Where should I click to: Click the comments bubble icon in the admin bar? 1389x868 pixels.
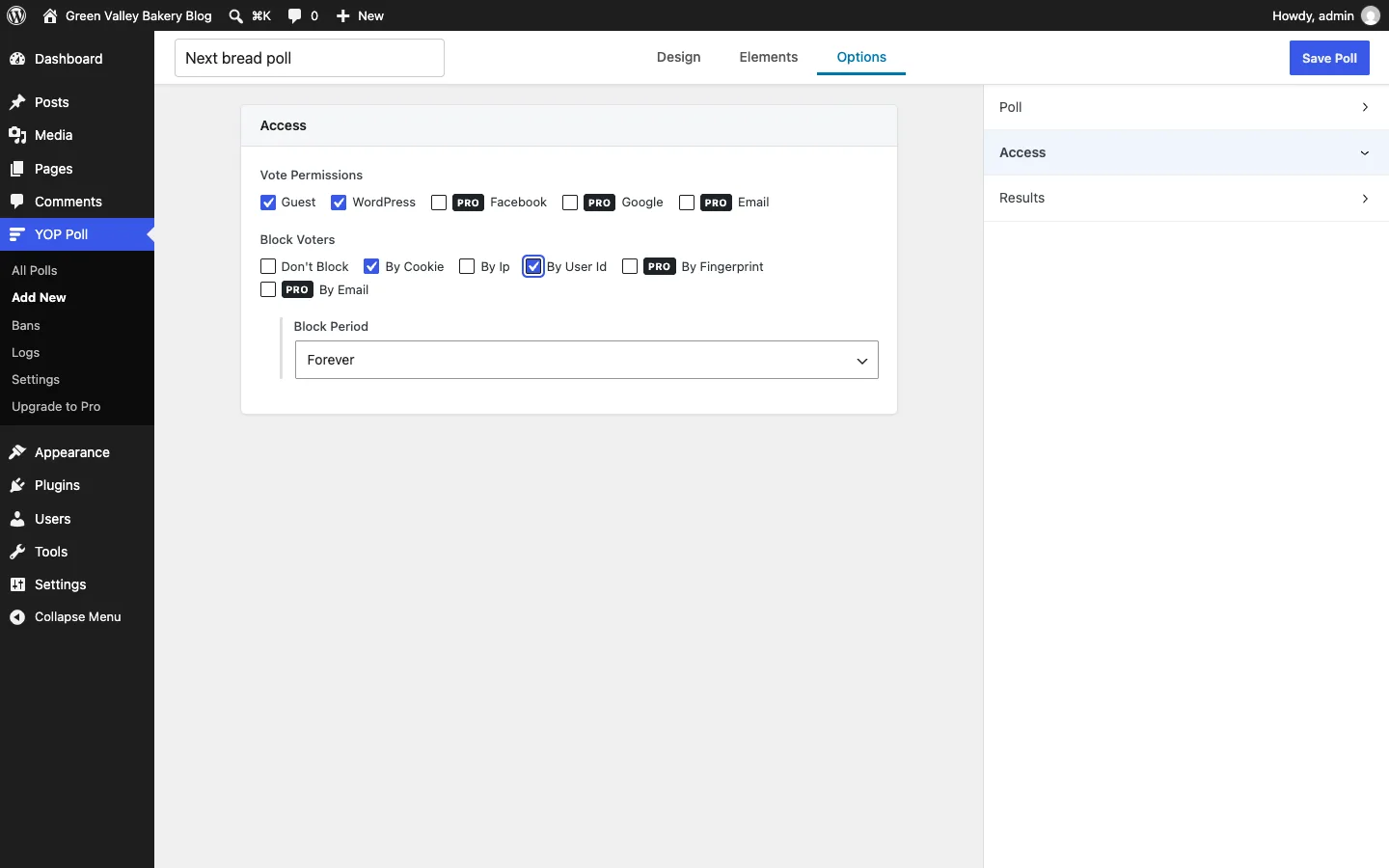click(x=295, y=15)
